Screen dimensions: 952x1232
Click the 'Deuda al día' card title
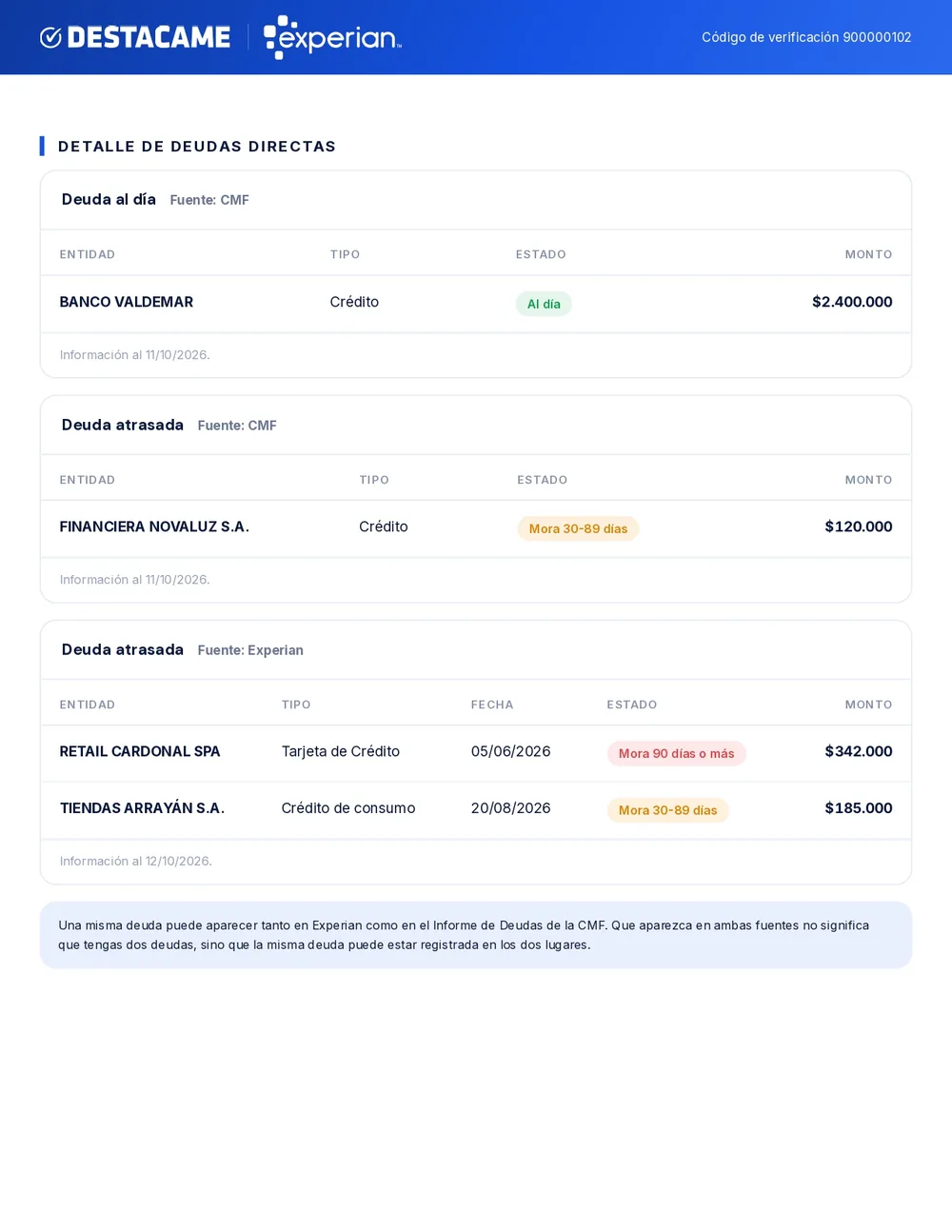(x=109, y=200)
